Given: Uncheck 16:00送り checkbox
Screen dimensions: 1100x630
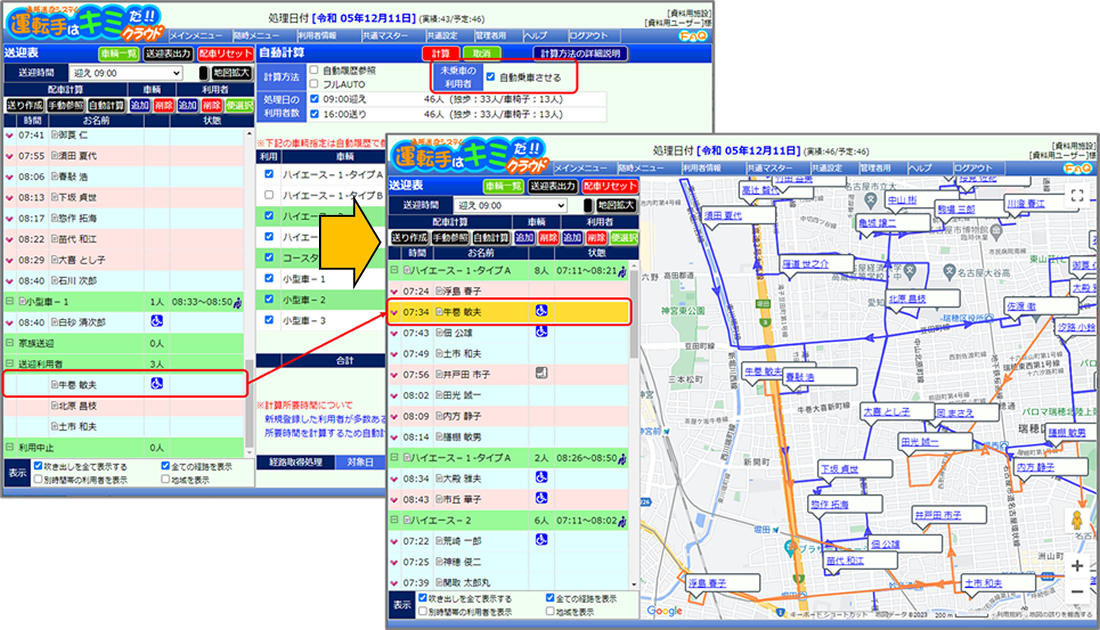Looking at the screenshot, I should pyautogui.click(x=314, y=114).
